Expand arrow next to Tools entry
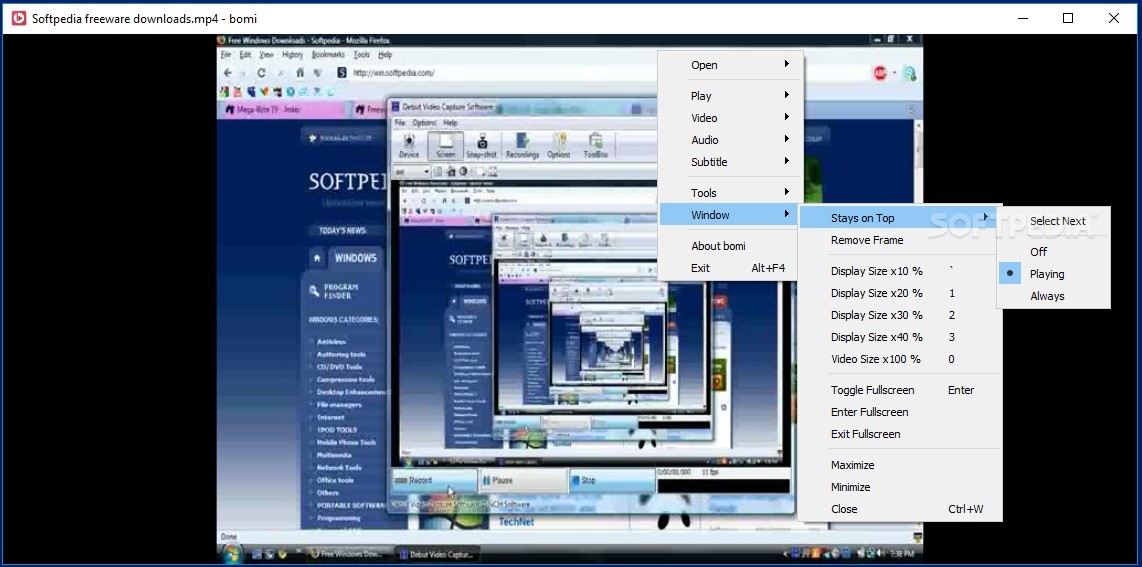The height and width of the screenshot is (567, 1142). (x=787, y=192)
